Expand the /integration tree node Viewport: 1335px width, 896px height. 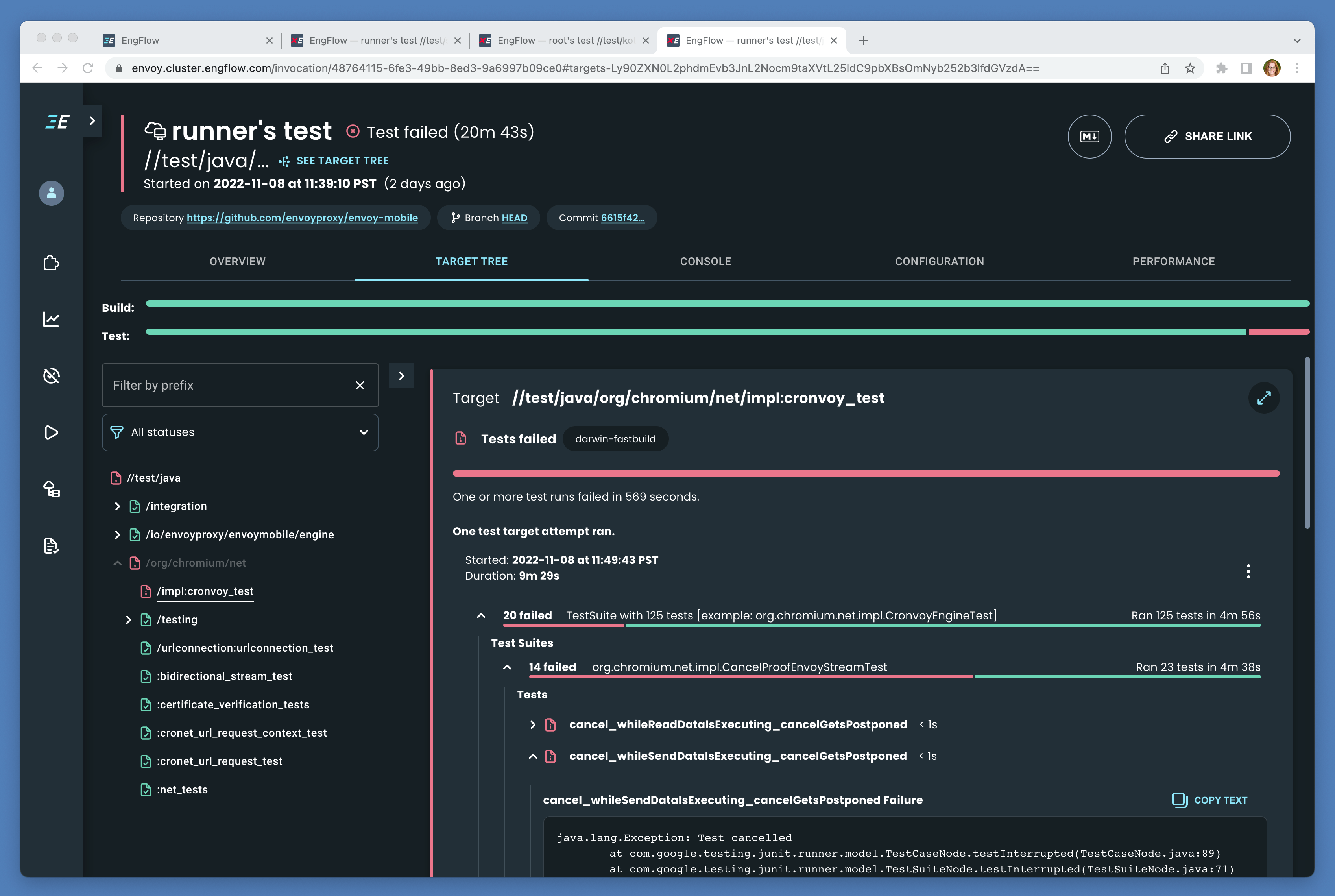coord(117,506)
